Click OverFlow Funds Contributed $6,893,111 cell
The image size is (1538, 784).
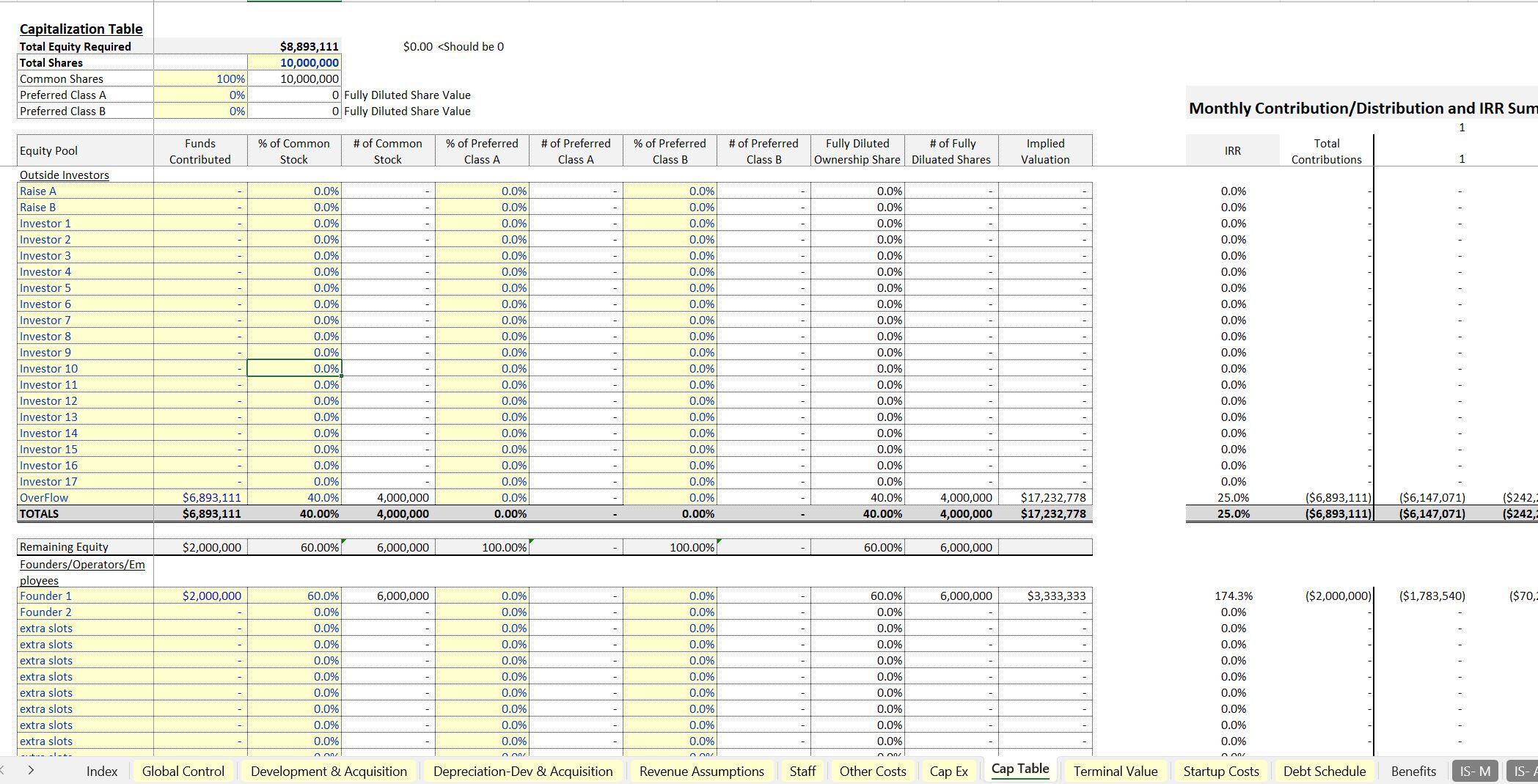pos(200,497)
